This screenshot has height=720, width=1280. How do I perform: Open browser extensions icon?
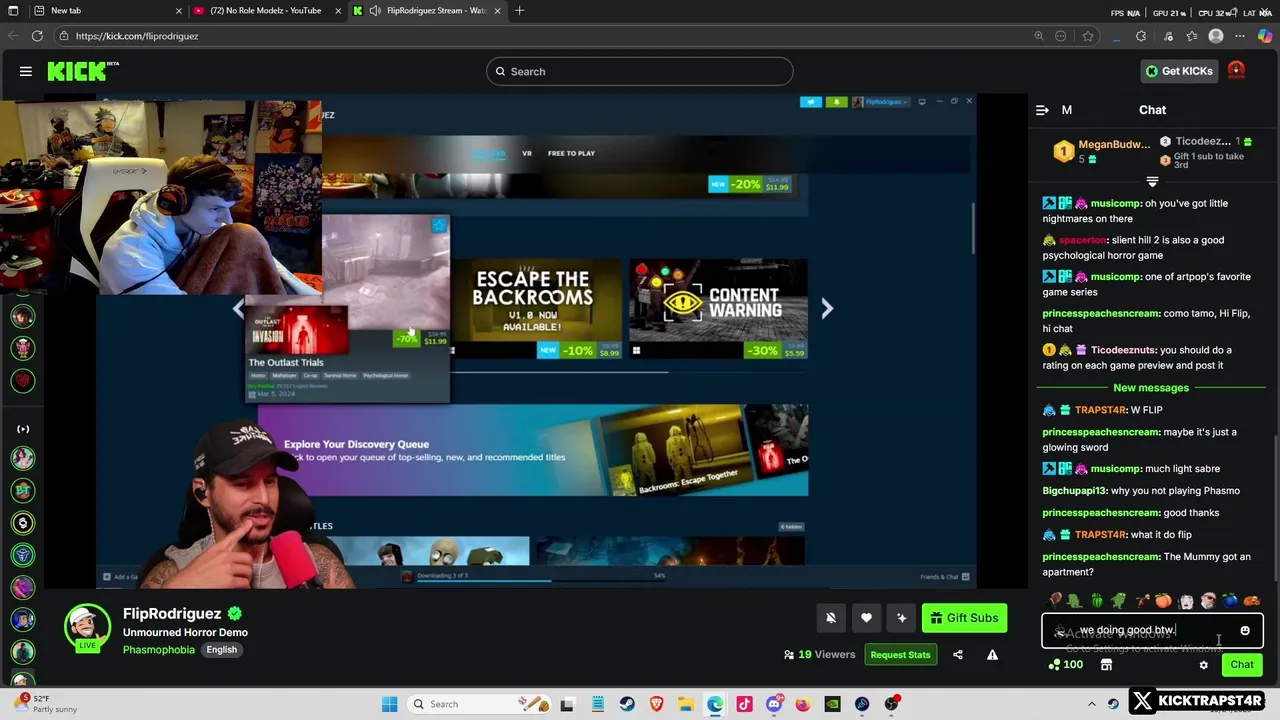click(x=1141, y=36)
